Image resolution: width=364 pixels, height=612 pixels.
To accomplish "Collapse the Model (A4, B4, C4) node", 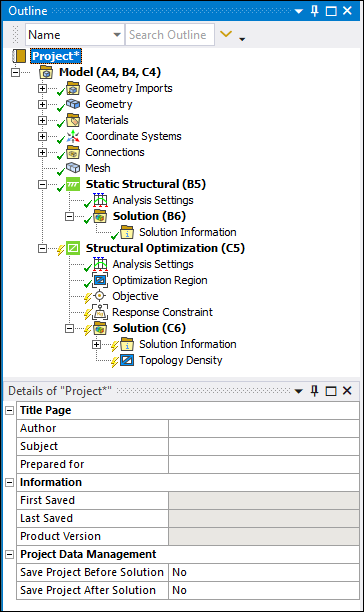I will click(15, 72).
